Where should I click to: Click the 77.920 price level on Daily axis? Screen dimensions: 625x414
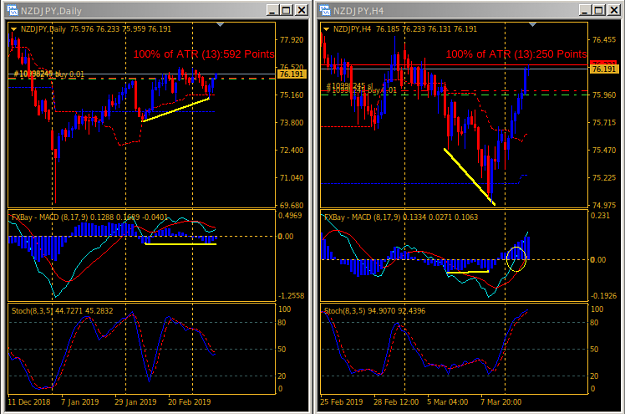(292, 40)
